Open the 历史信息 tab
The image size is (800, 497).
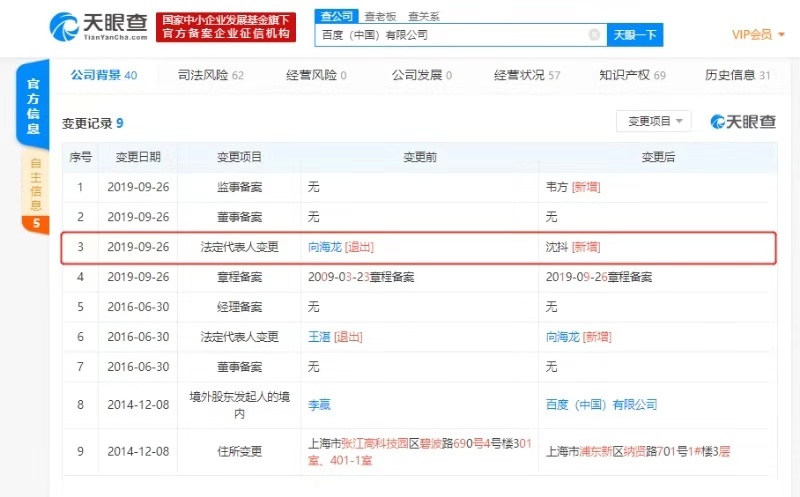(737, 75)
